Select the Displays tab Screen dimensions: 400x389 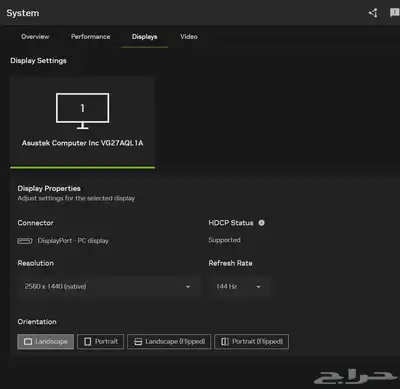[x=144, y=37]
